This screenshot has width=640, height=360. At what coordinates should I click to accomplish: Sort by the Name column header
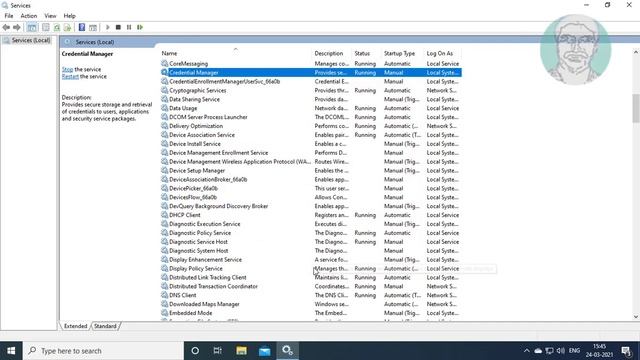click(x=236, y=53)
